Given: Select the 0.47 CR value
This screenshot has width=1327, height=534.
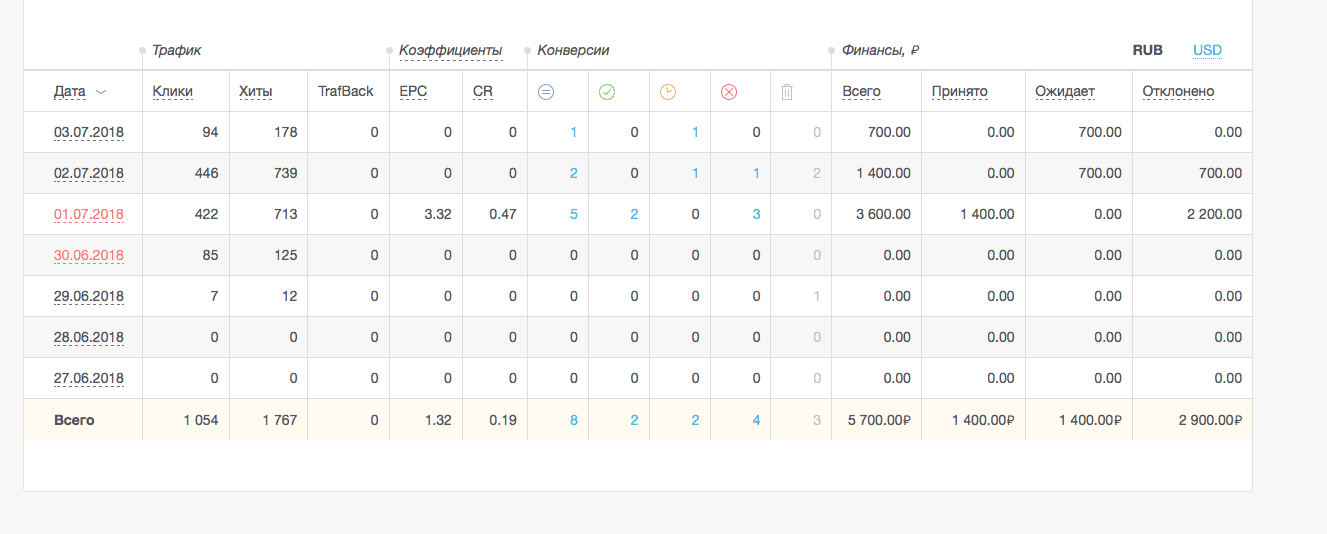Looking at the screenshot, I should (x=503, y=214).
